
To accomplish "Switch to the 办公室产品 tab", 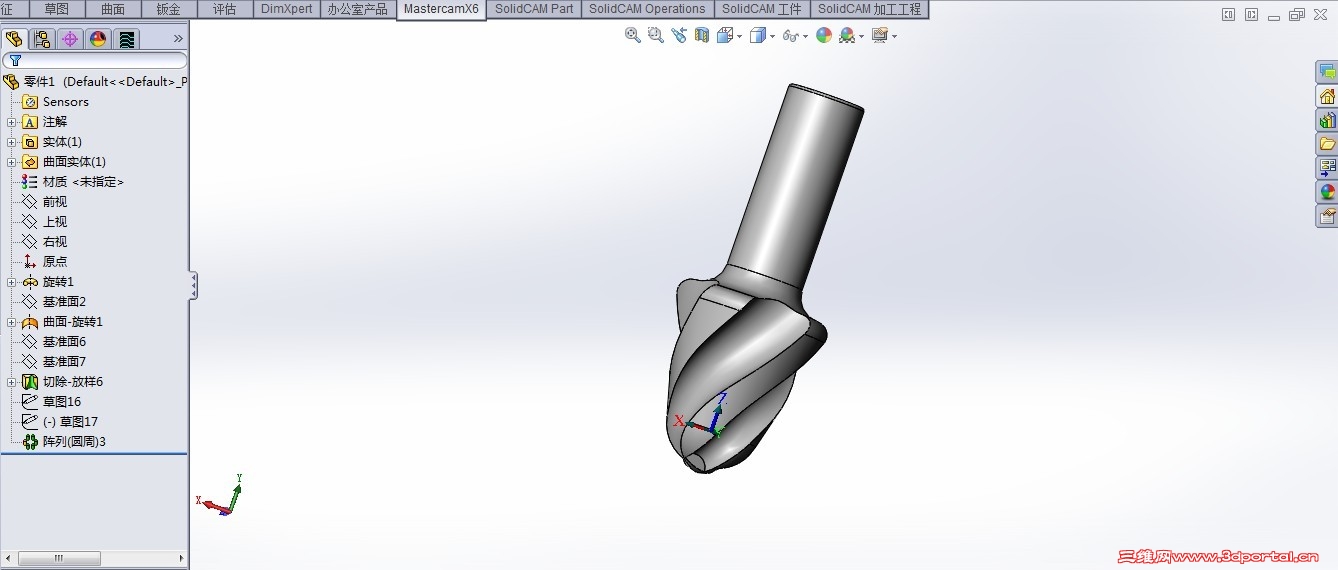I will point(358,9).
